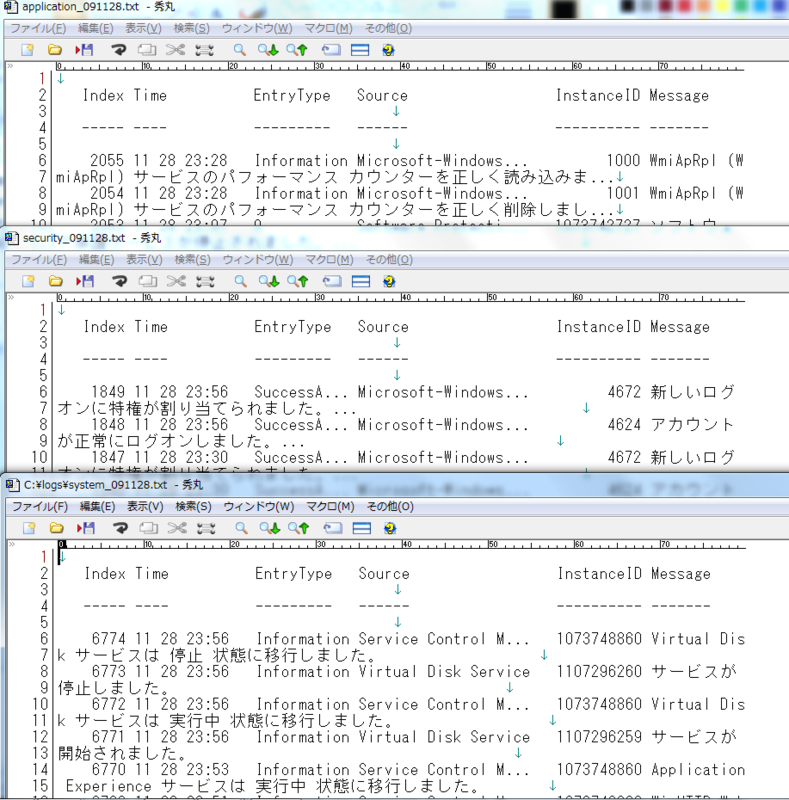Open 表示(V) menu in application_091128.txt window

point(143,29)
